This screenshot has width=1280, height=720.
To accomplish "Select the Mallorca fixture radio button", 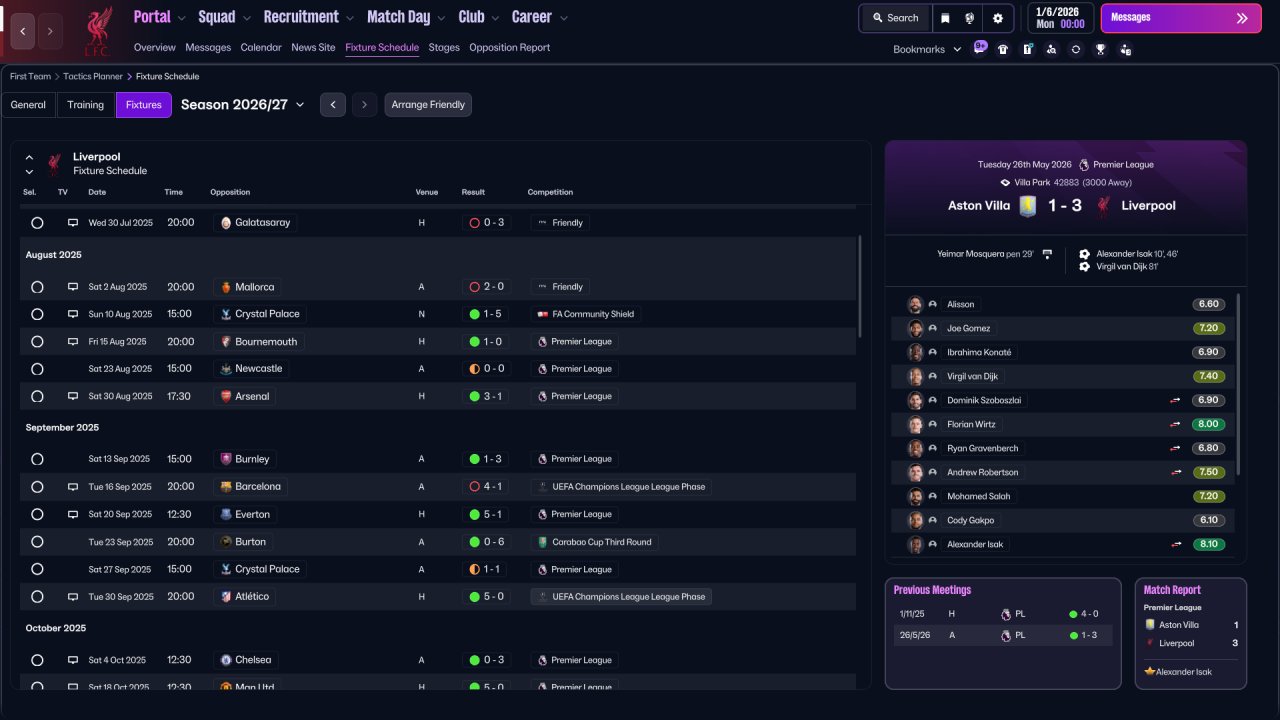I will 37,287.
